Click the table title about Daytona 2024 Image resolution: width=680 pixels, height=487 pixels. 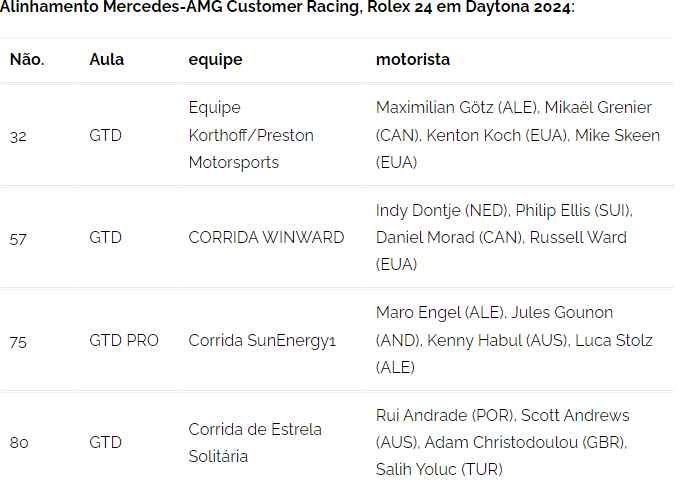pyautogui.click(x=288, y=8)
